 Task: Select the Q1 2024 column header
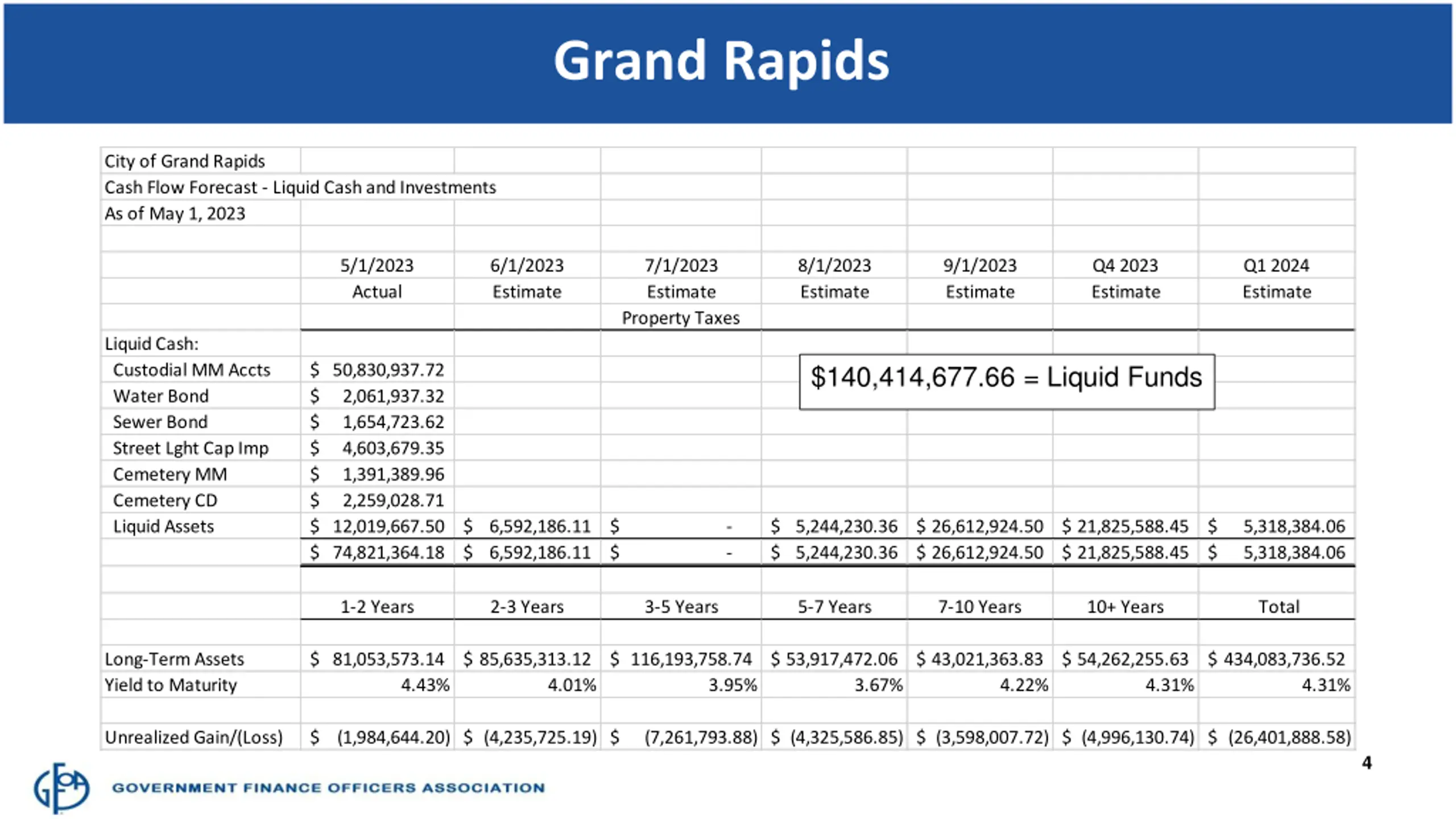click(x=1276, y=266)
